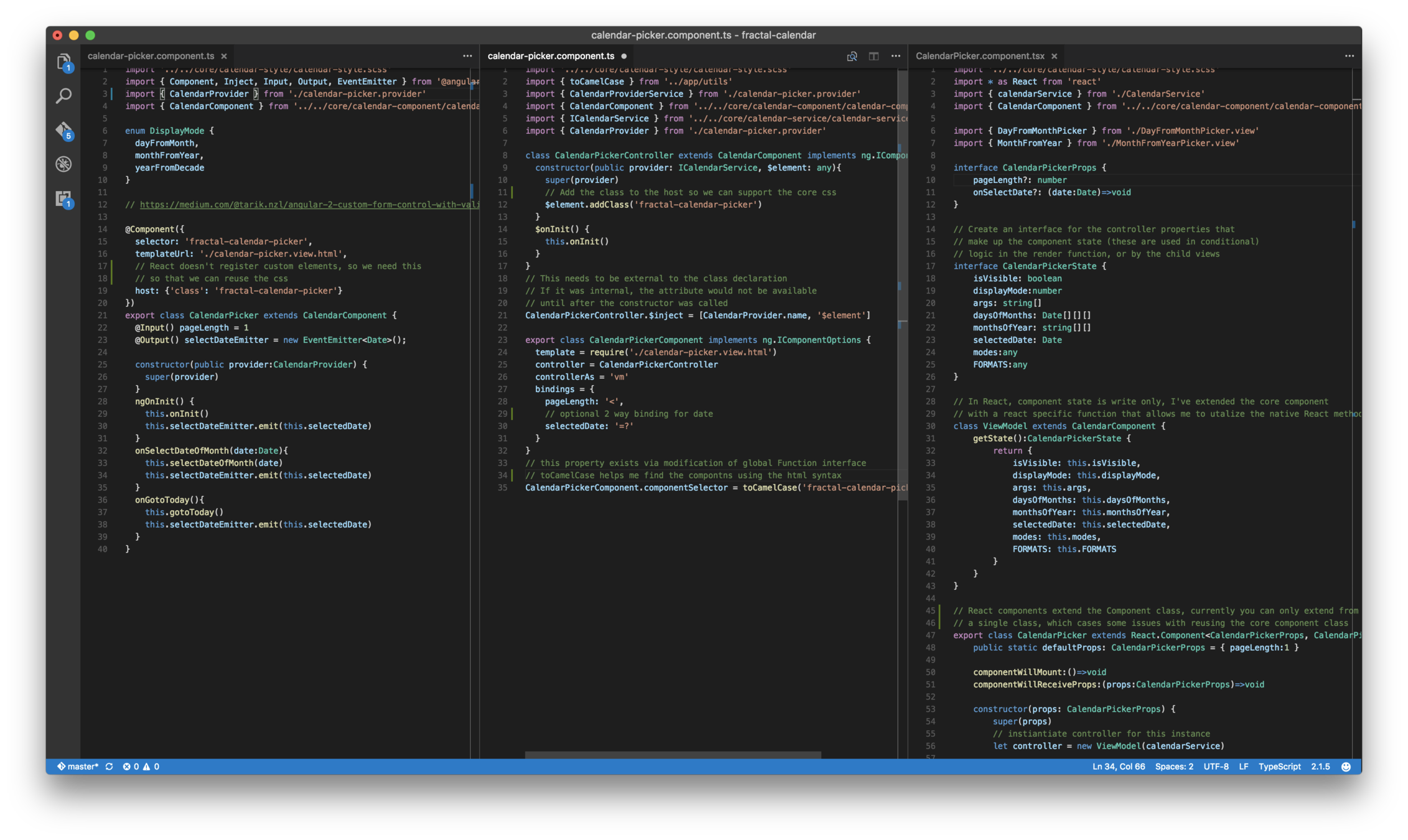The image size is (1408, 840).
Task: Open the TypeScript language mode selector
Action: click(x=1279, y=767)
